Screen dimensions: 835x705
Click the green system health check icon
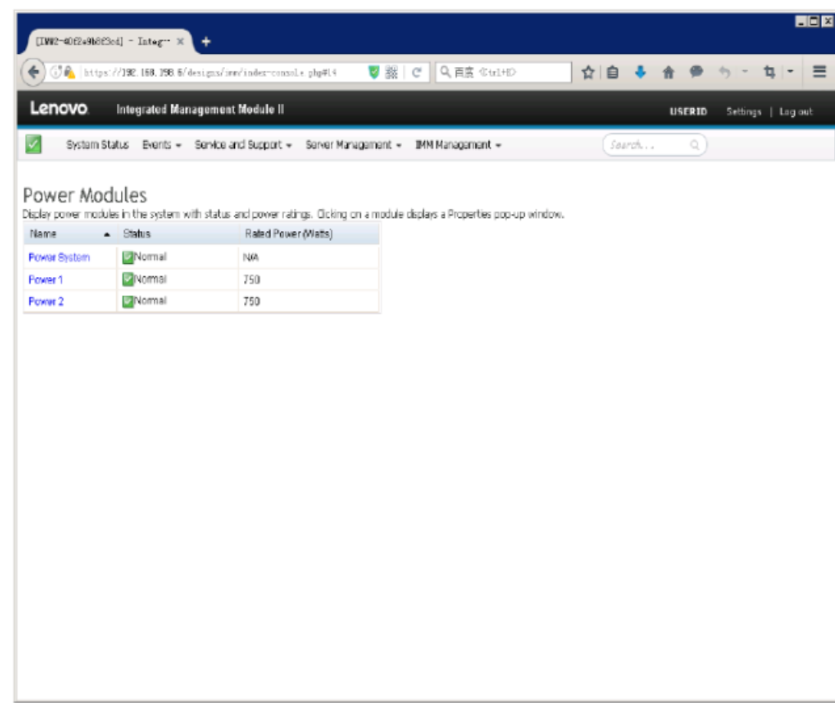(x=34, y=144)
